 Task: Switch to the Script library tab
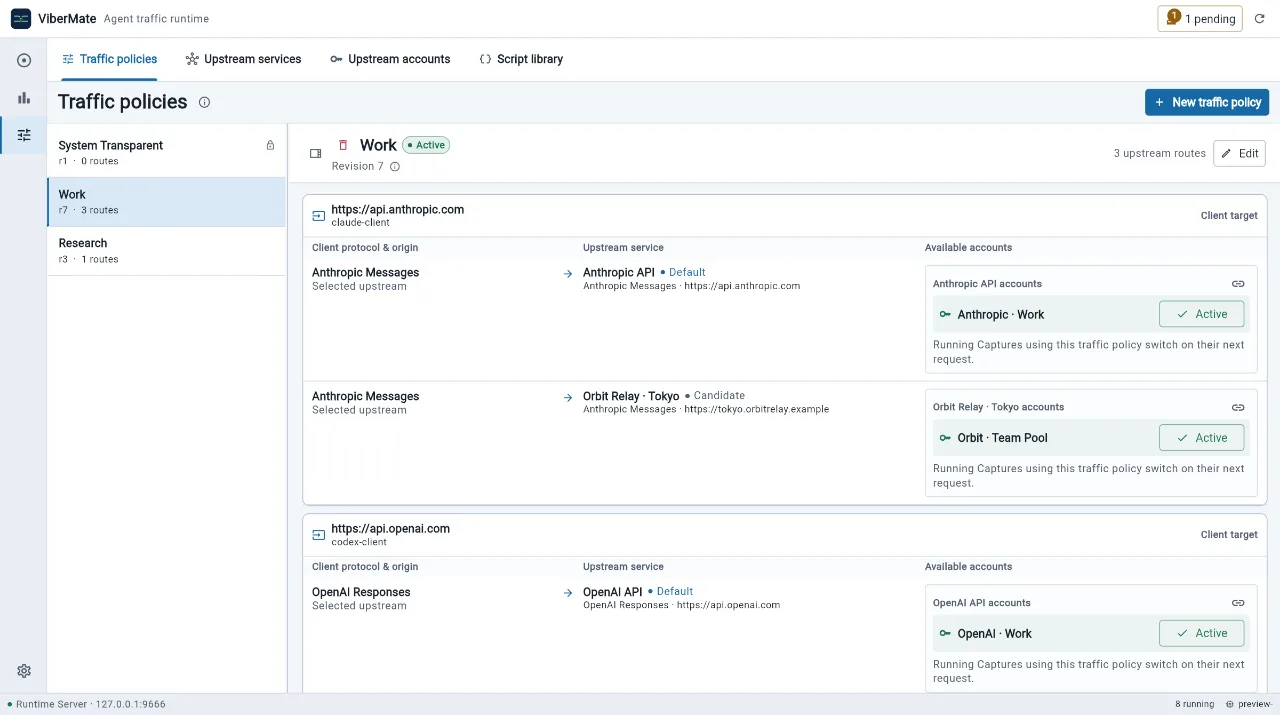coord(521,59)
